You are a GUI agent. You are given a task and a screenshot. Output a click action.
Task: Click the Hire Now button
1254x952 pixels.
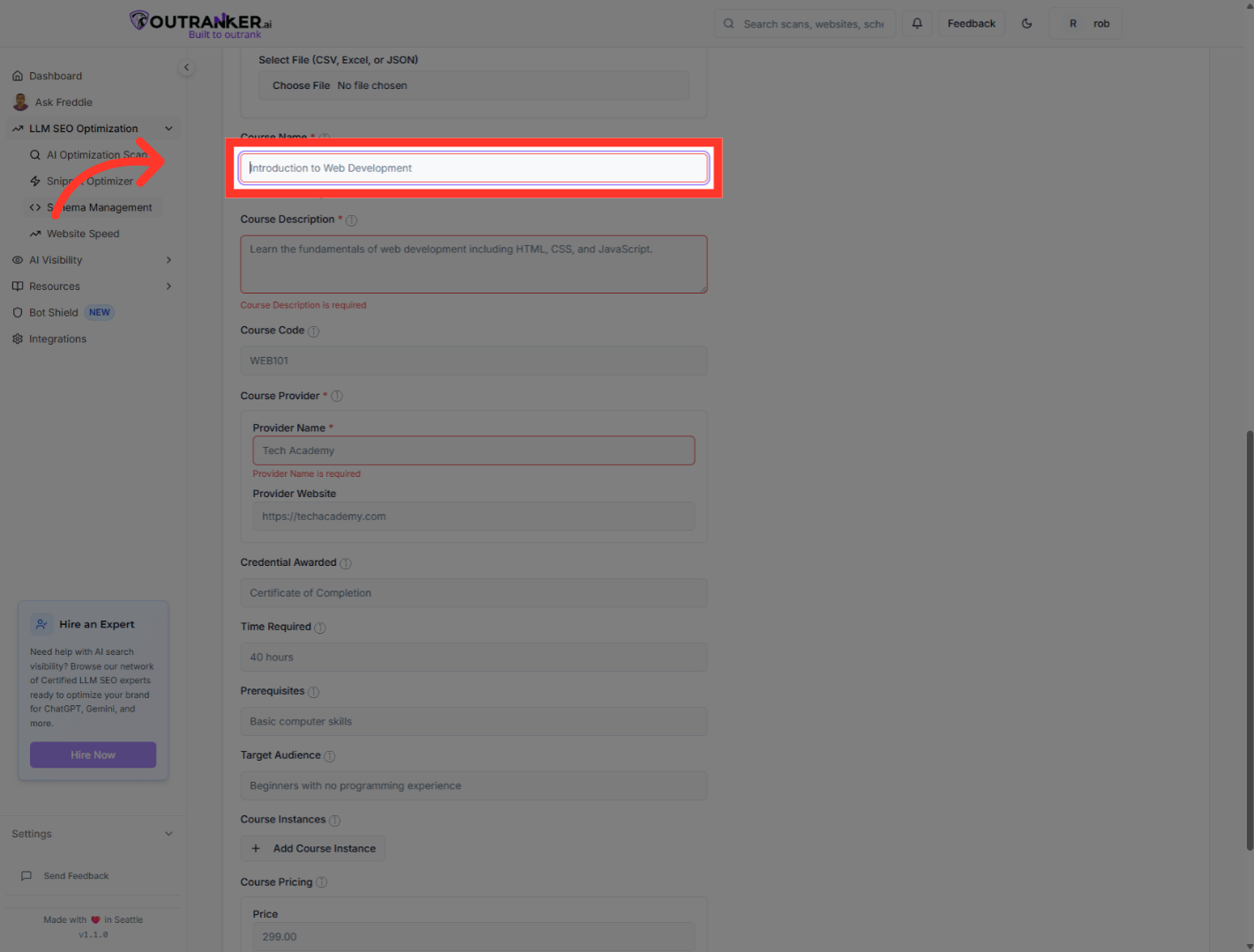tap(93, 755)
